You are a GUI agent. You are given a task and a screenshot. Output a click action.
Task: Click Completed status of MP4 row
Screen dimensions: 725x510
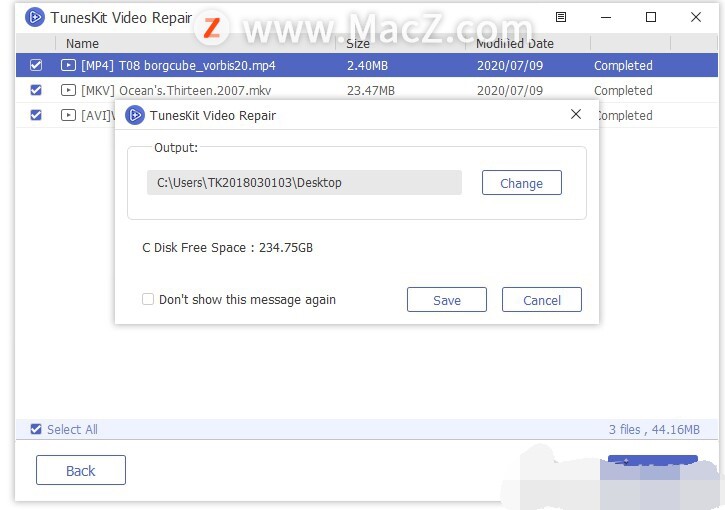tap(623, 66)
